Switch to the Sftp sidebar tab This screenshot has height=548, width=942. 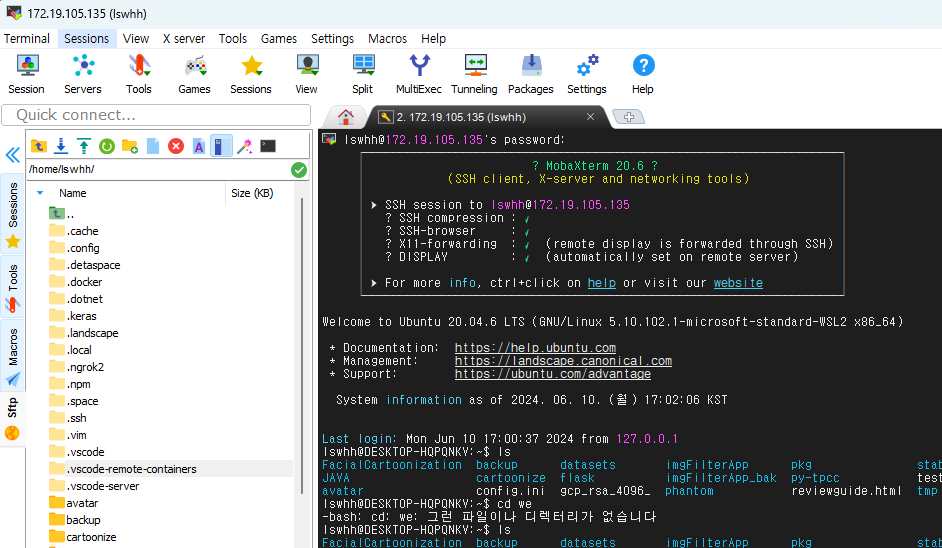(13, 418)
